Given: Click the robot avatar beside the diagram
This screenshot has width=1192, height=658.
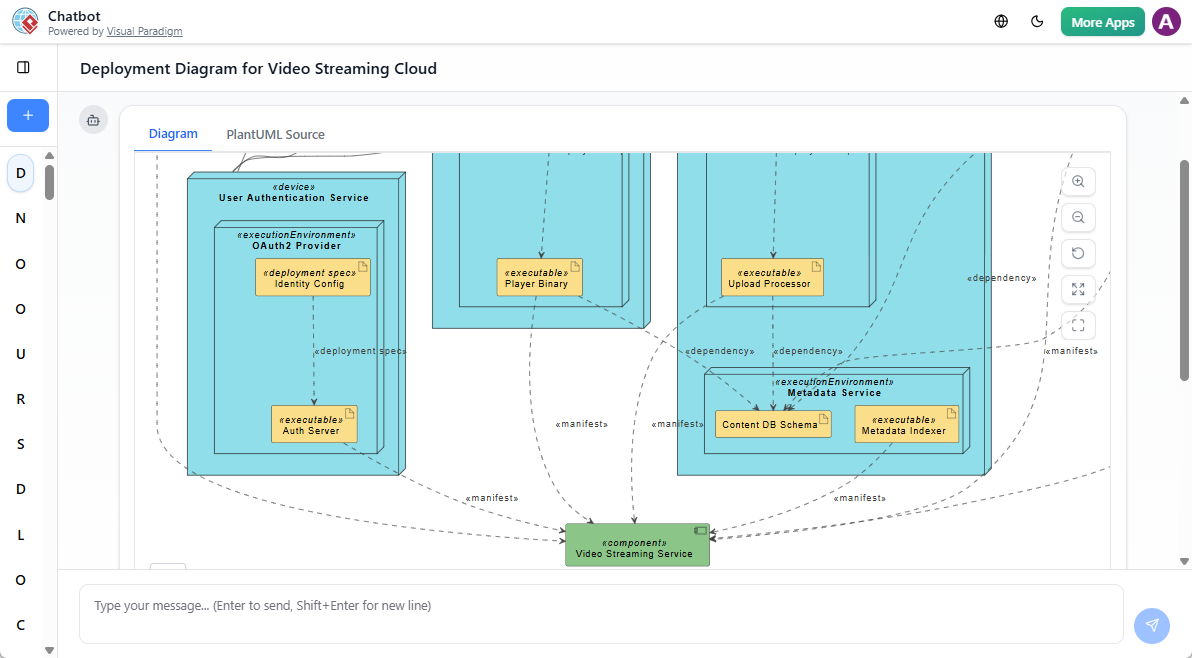Looking at the screenshot, I should (93, 119).
